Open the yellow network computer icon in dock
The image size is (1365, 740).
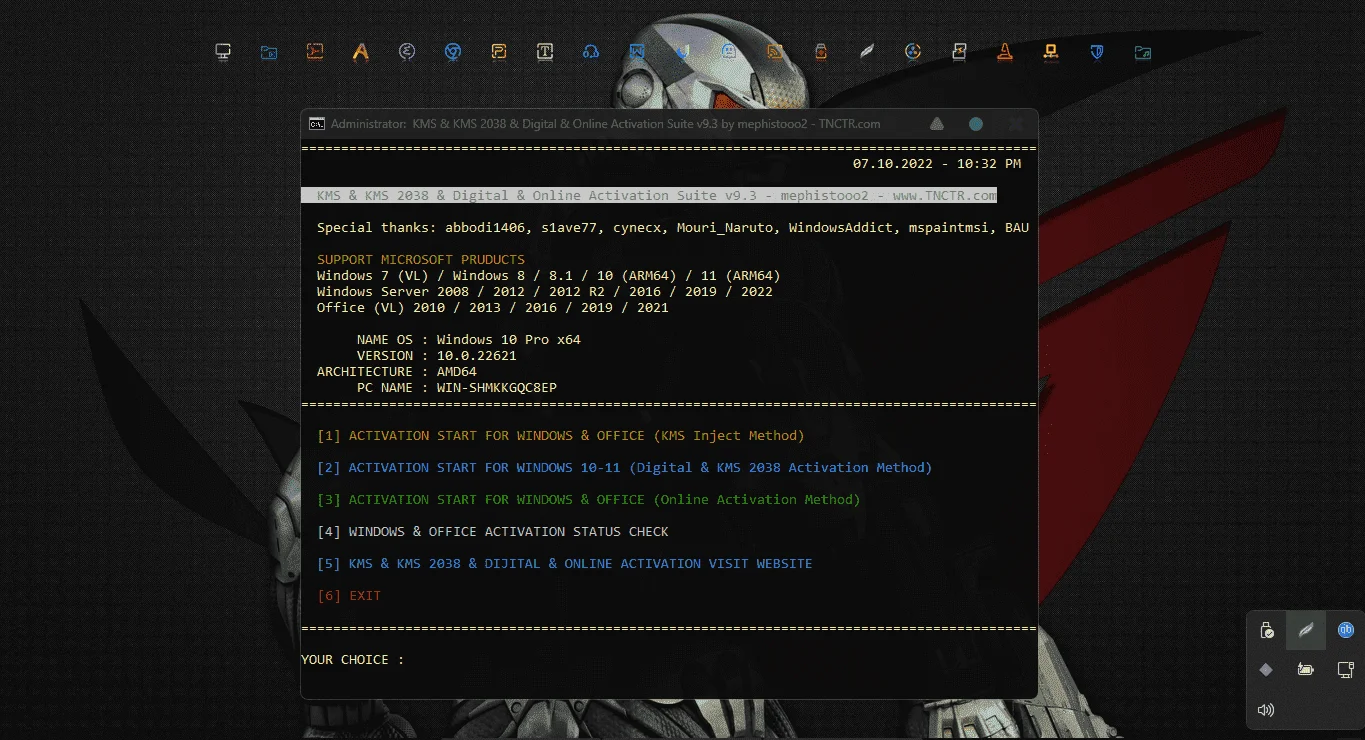click(x=1051, y=51)
